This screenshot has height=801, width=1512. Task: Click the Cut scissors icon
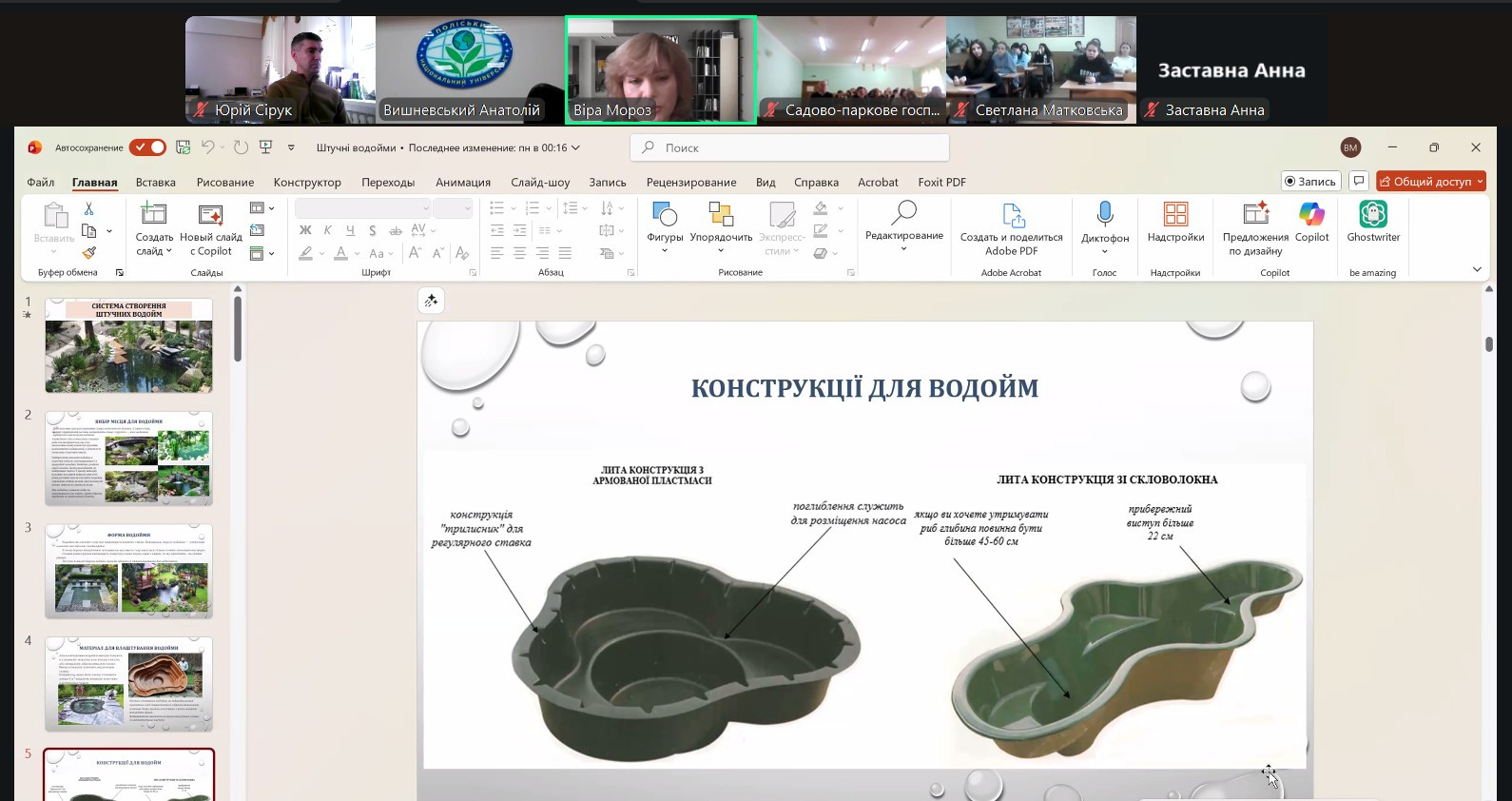(x=89, y=208)
